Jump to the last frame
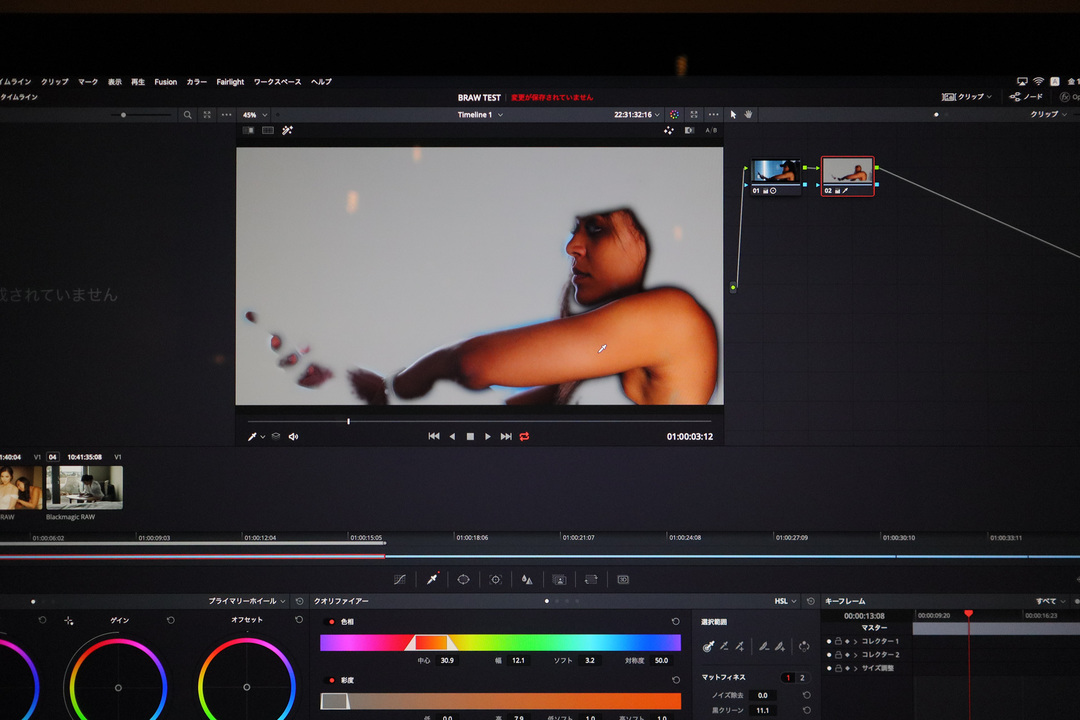 tap(506, 437)
